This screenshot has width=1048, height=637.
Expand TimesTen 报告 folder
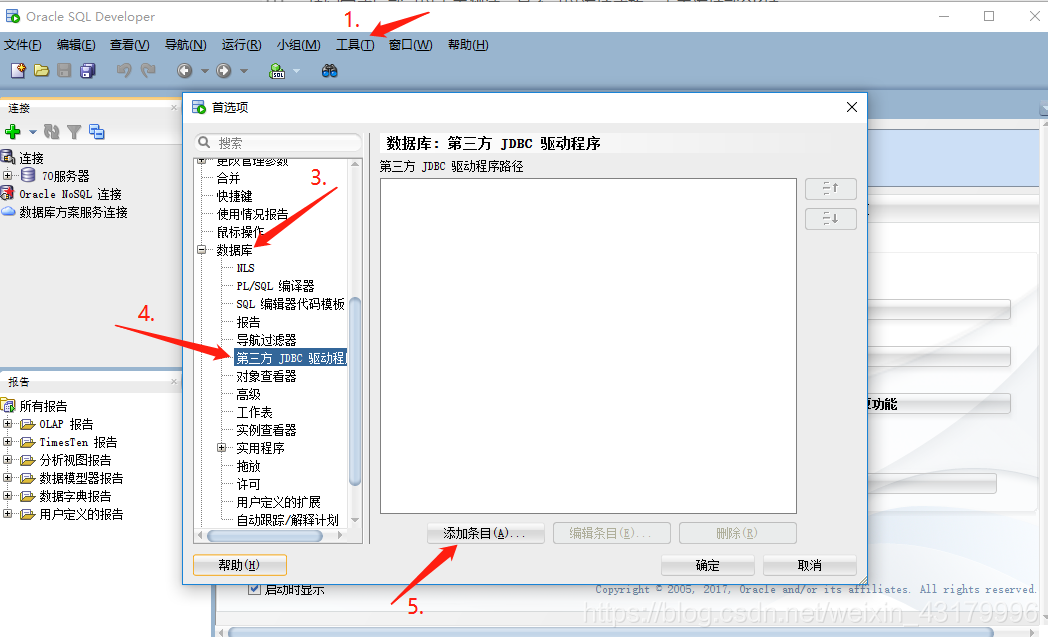[x=7, y=442]
